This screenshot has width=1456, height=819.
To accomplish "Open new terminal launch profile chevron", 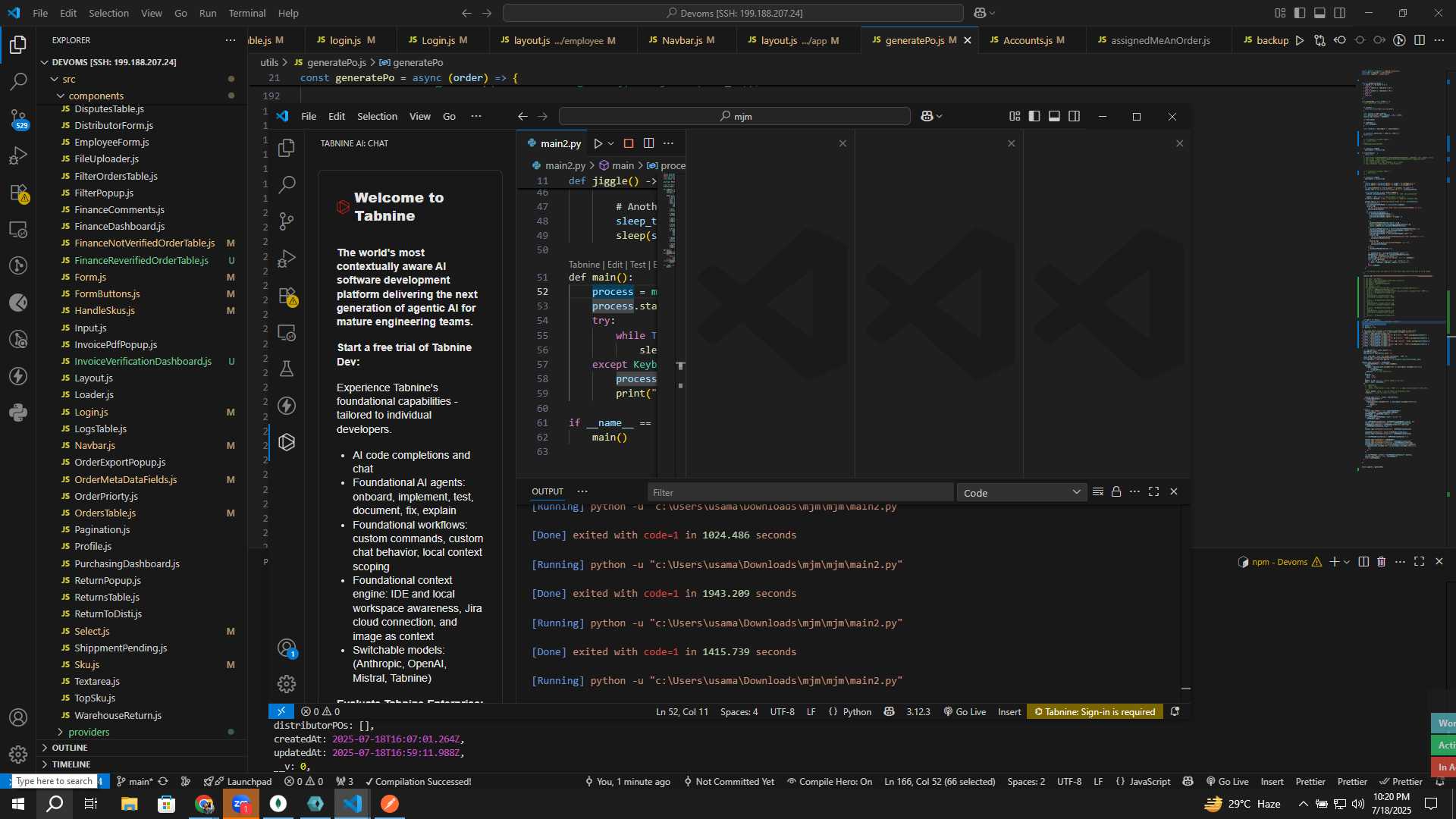I will pyautogui.click(x=1347, y=562).
